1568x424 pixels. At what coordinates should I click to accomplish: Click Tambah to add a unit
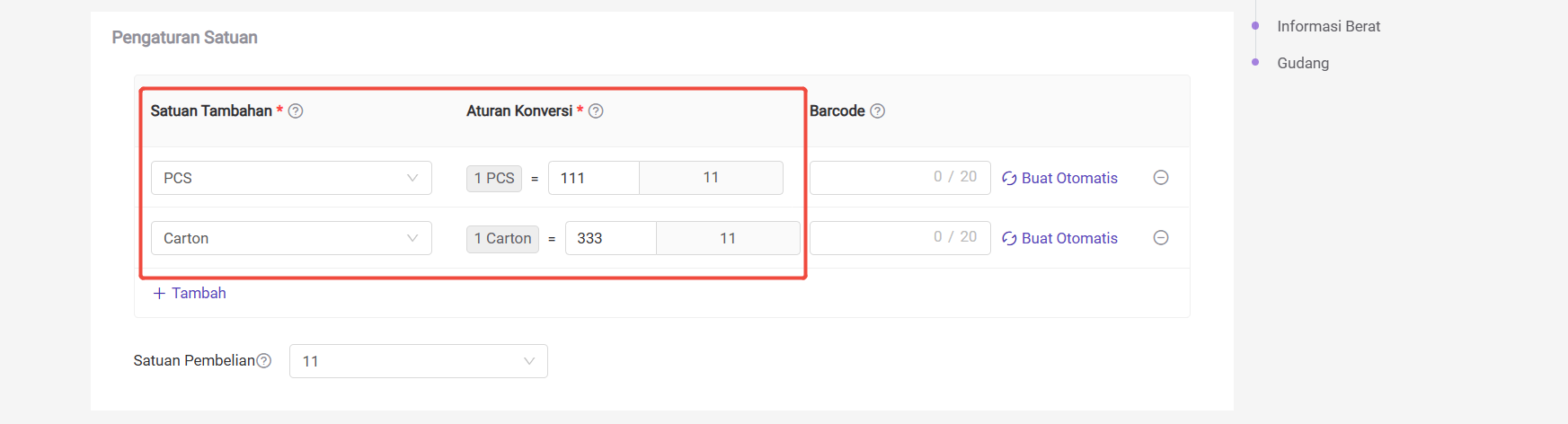199,294
